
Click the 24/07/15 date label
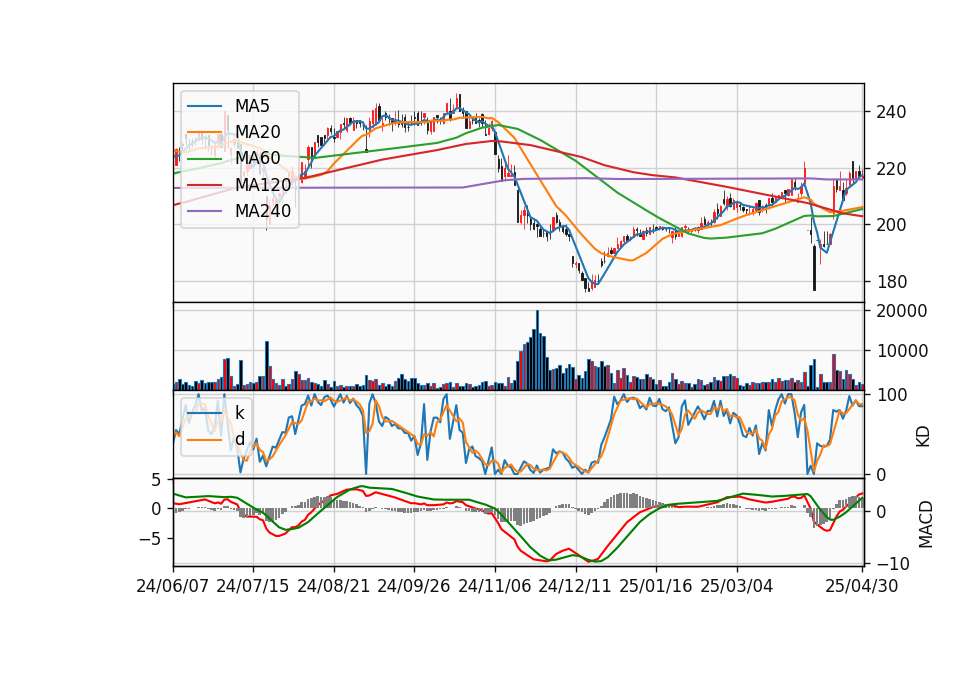coord(253,586)
